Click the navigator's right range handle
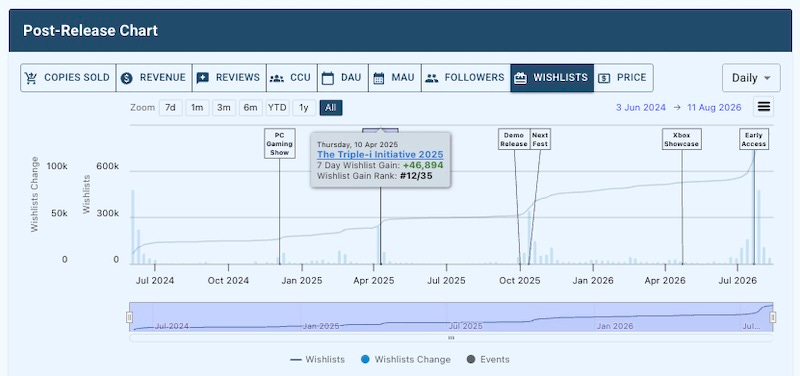The width and height of the screenshot is (800, 376). pos(772,317)
